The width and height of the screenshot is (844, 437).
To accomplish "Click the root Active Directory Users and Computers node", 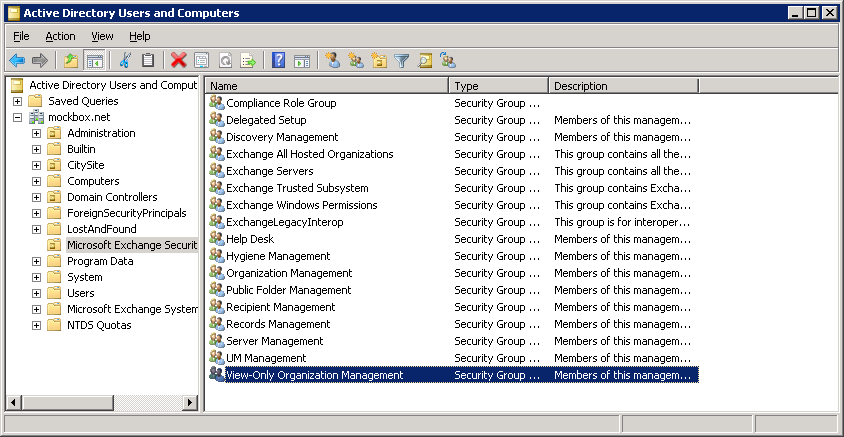I will [112, 85].
